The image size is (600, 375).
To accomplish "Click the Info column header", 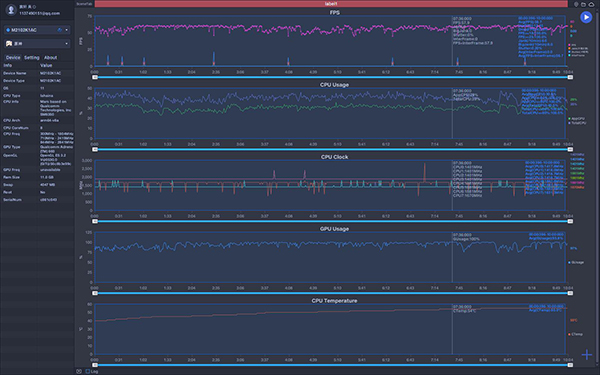I will [8, 65].
